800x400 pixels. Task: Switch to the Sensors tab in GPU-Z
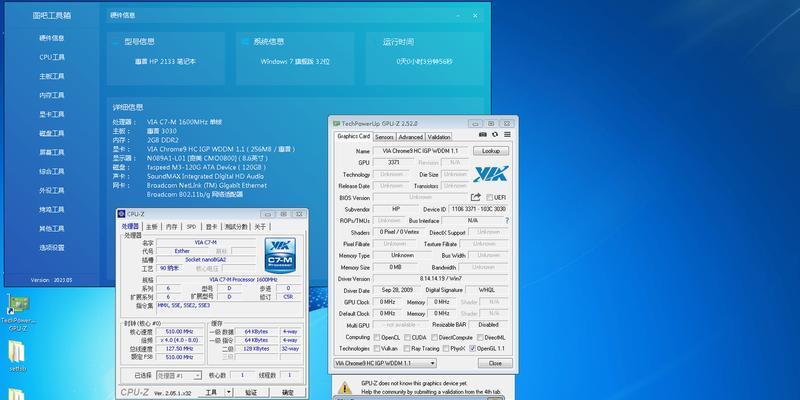pos(384,137)
